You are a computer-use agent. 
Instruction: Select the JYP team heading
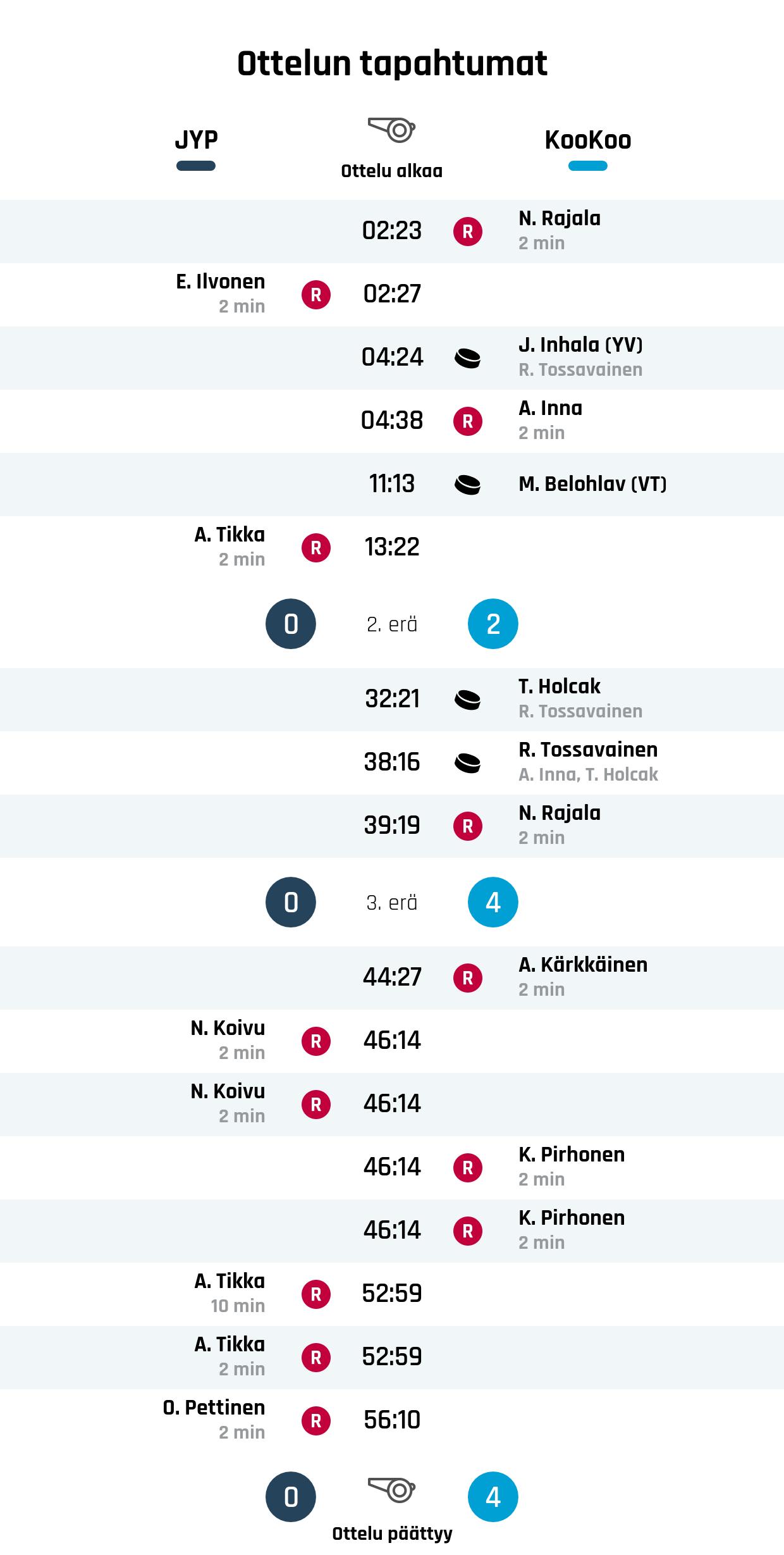click(196, 140)
